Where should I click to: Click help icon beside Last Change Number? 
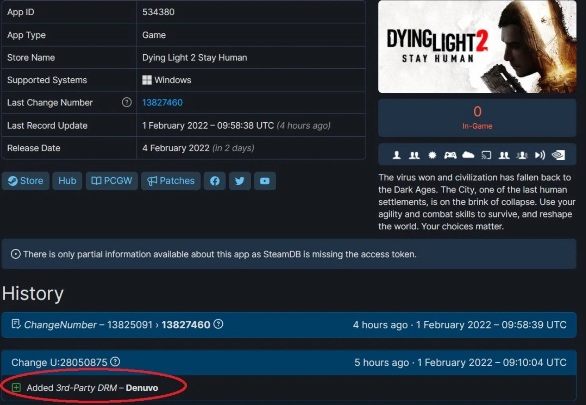click(x=127, y=102)
